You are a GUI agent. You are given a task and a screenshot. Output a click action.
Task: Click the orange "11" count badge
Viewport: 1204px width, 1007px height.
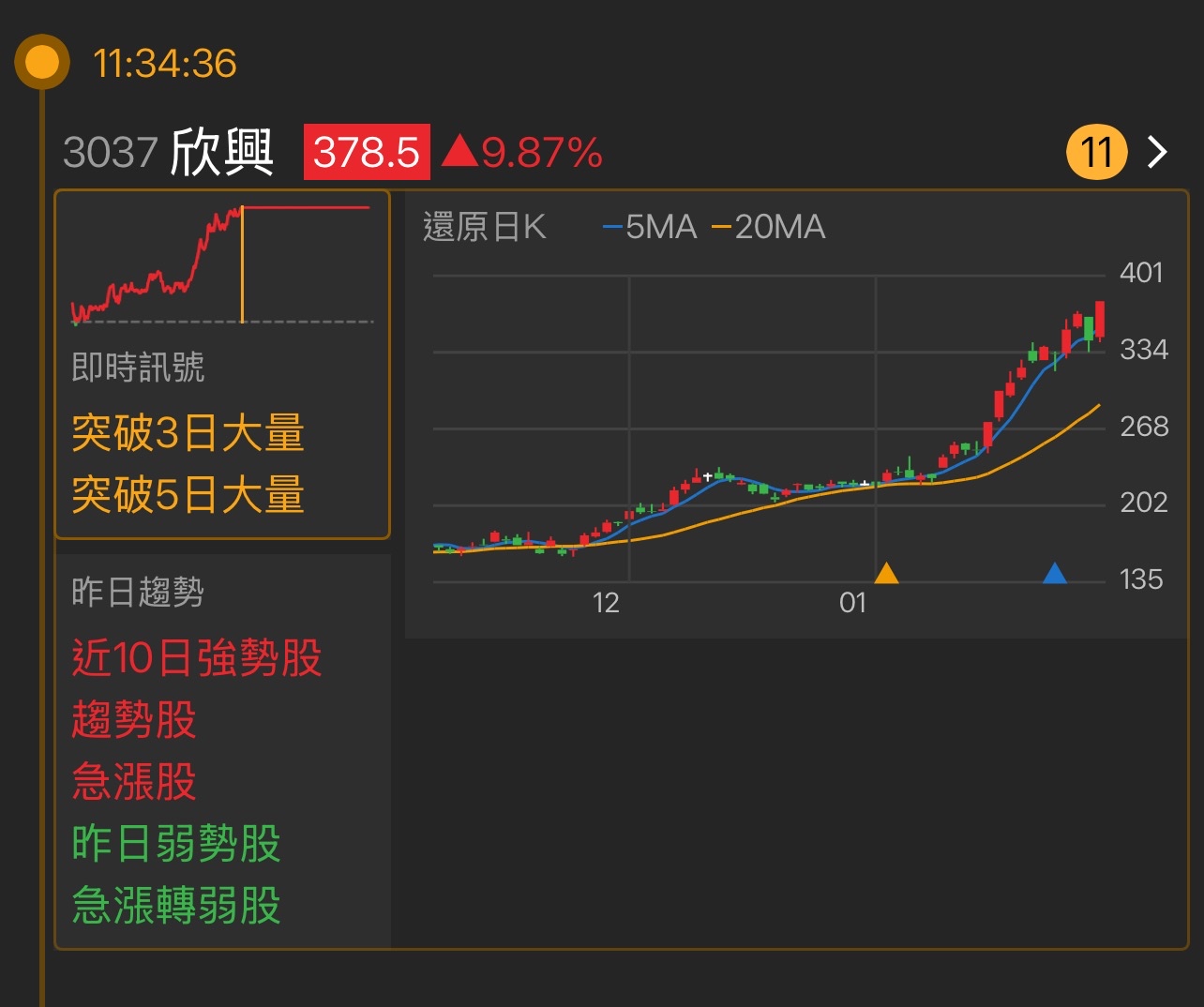pos(1095,151)
